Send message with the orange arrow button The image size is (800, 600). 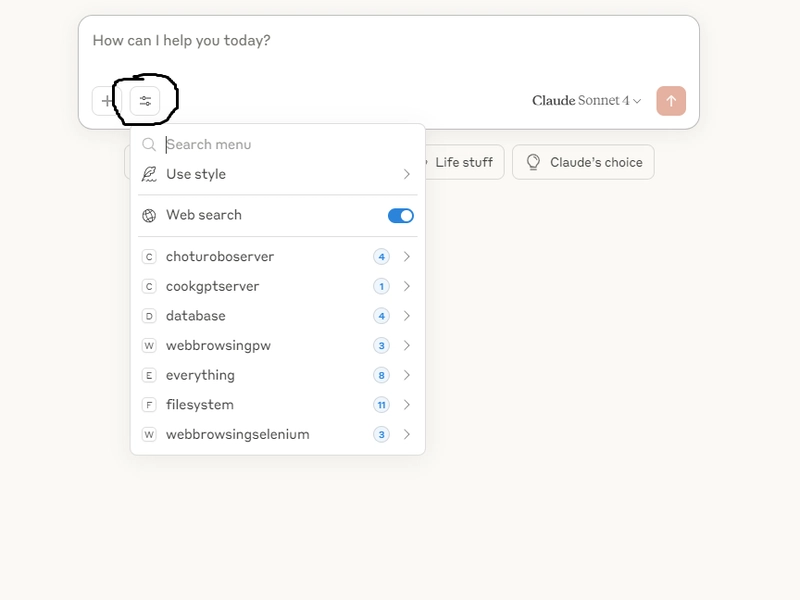point(671,101)
